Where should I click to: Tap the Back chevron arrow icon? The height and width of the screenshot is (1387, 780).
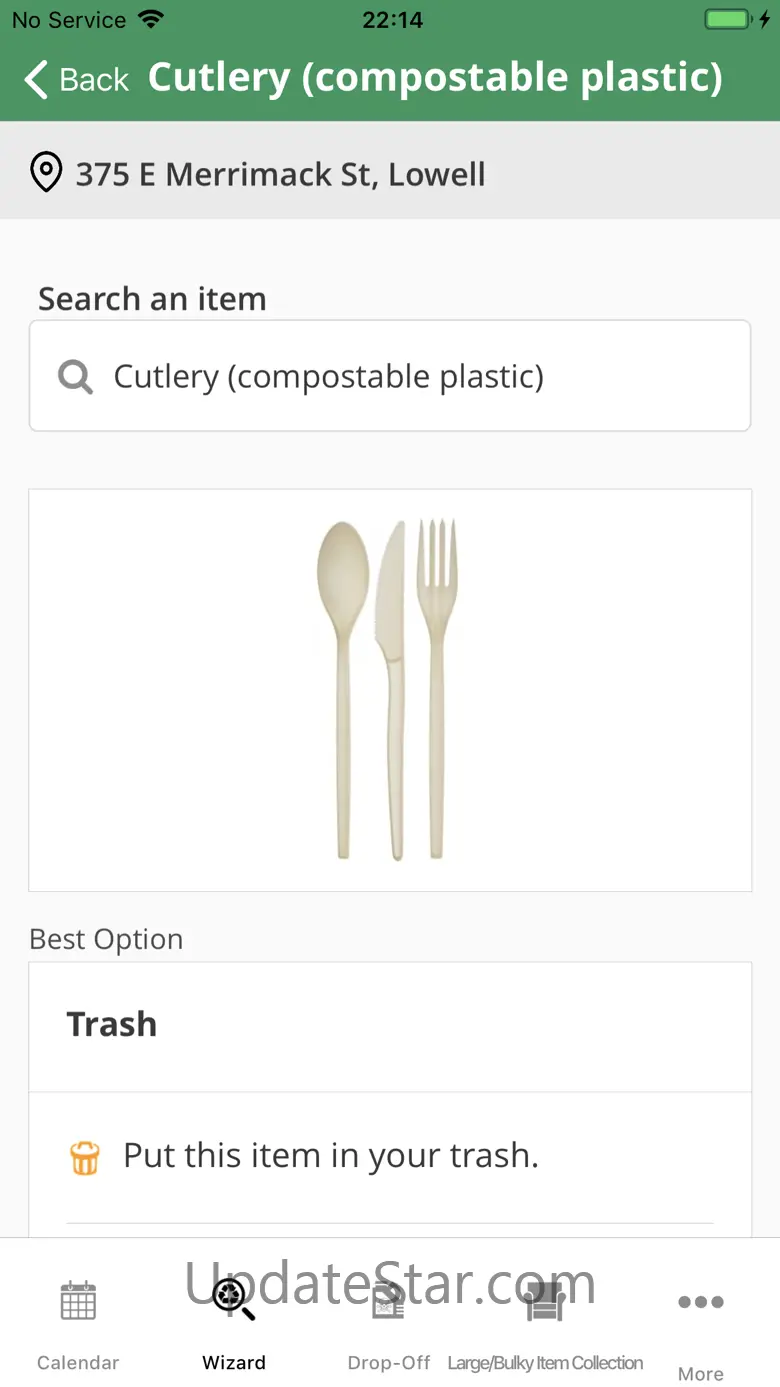36,79
